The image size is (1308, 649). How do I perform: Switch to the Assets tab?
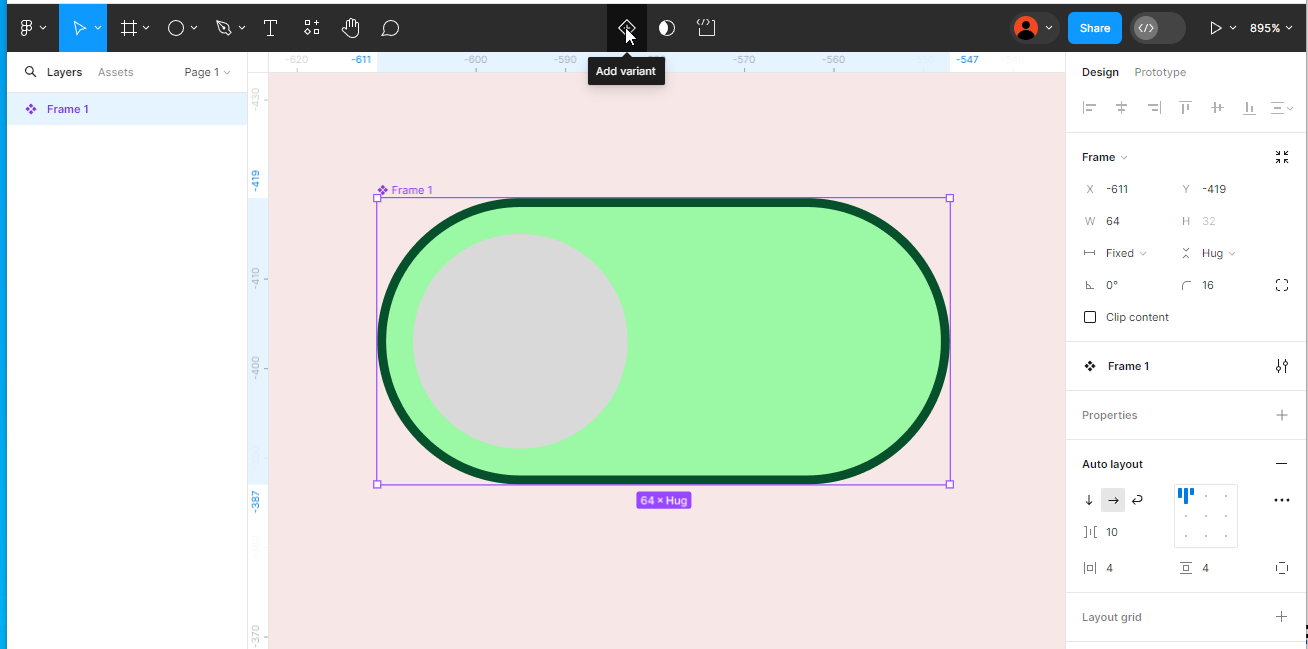click(116, 72)
